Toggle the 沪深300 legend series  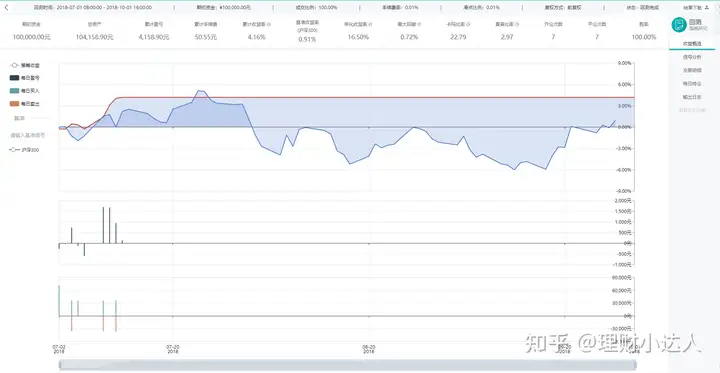(x=24, y=150)
